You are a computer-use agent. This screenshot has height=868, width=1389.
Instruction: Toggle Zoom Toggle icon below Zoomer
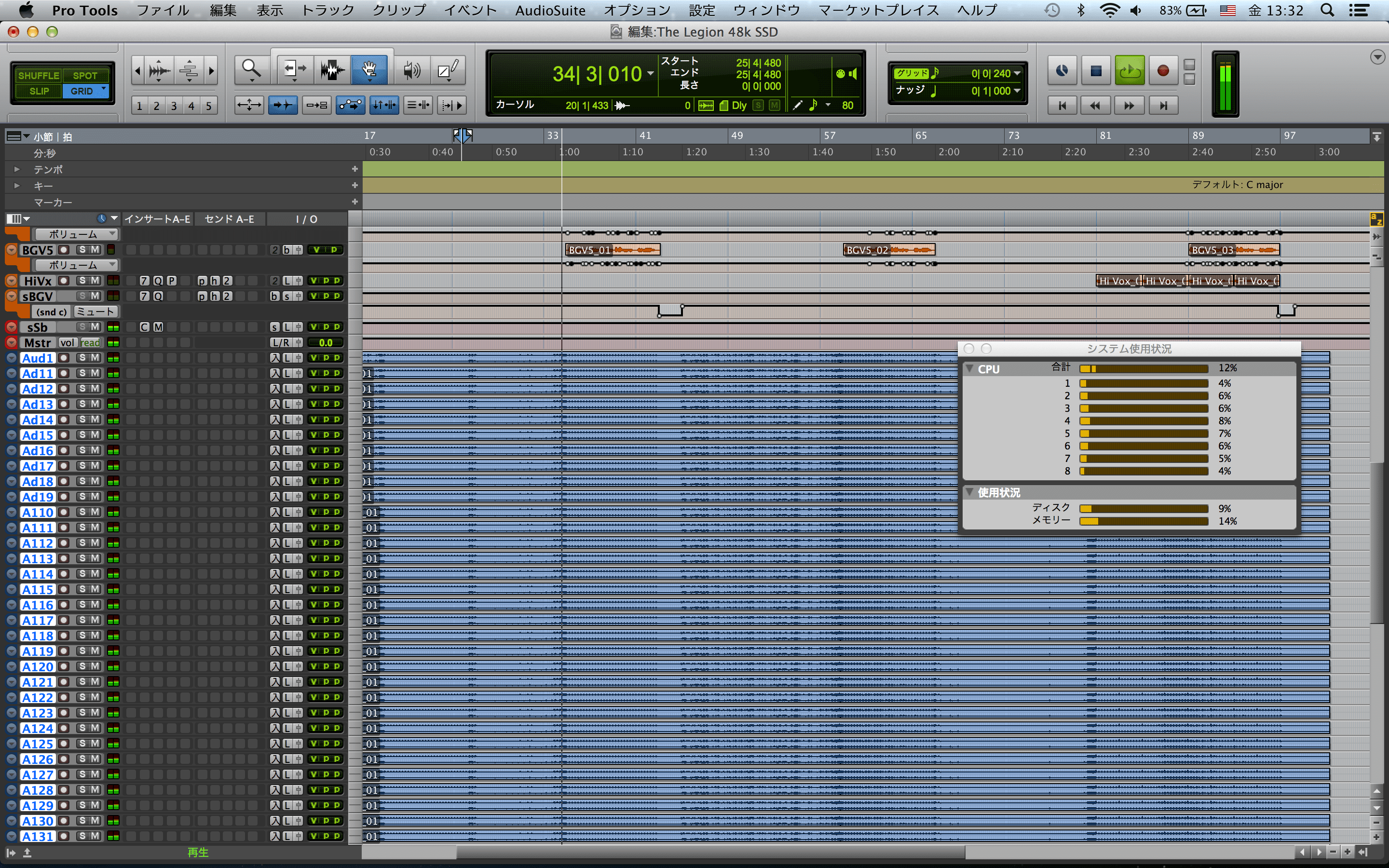[x=250, y=105]
